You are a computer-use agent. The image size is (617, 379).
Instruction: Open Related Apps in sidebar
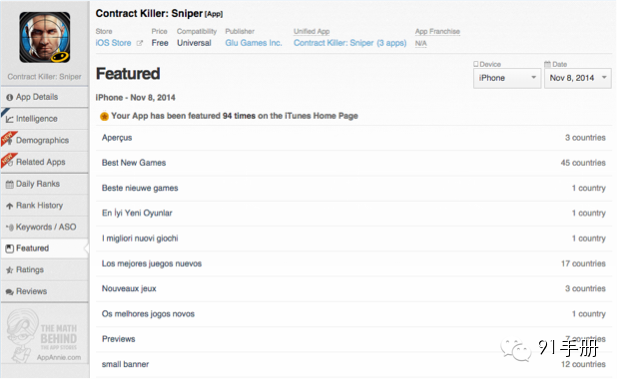coord(44,162)
